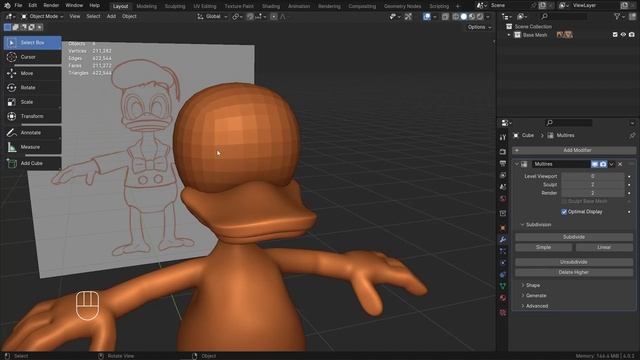
Task: Open the Object Data properties tab
Action: pos(503,286)
